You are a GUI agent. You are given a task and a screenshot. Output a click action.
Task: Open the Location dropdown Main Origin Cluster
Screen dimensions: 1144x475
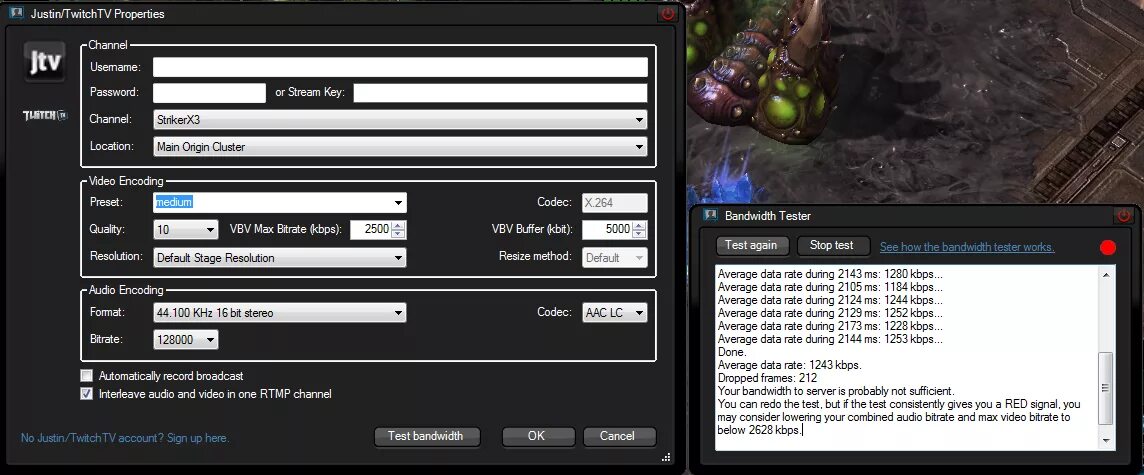(x=401, y=147)
